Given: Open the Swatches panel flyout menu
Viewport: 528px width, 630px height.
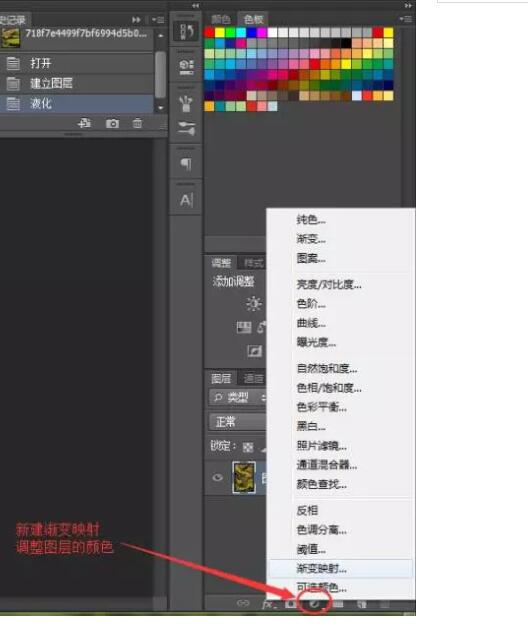Looking at the screenshot, I should [x=405, y=19].
